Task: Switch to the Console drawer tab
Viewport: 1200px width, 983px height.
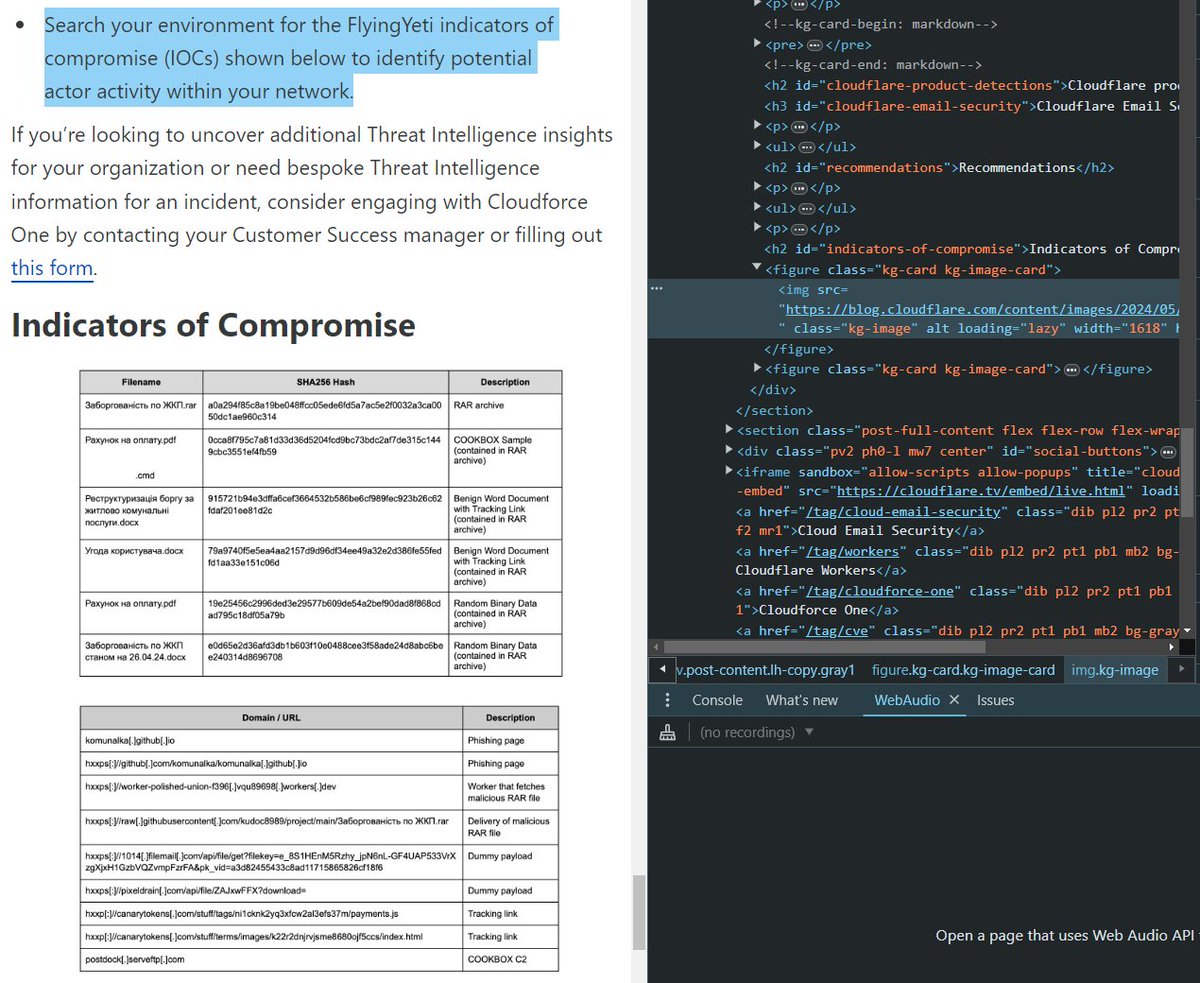Action: [717, 700]
